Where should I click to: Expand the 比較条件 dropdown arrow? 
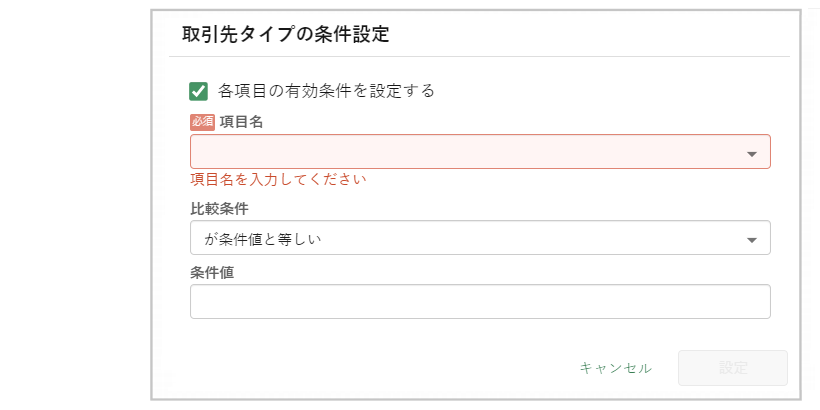click(x=752, y=240)
